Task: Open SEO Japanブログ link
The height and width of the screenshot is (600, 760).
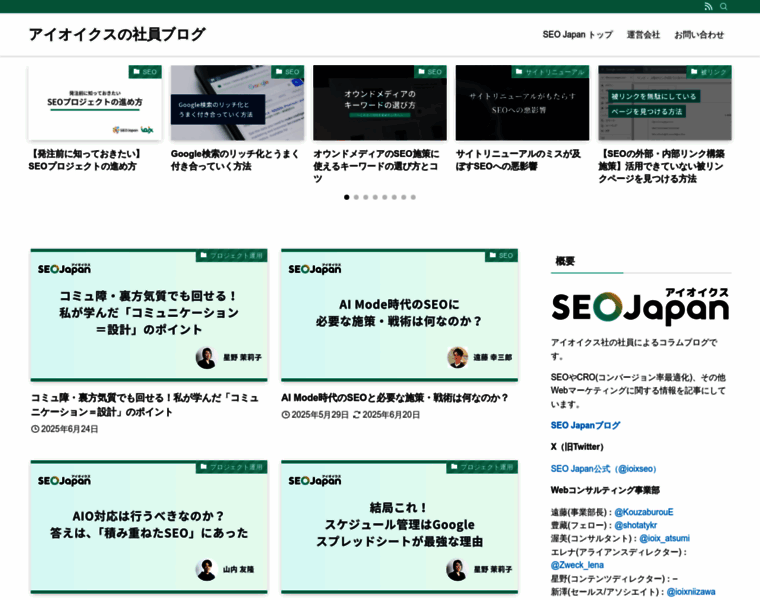Action: coord(585,426)
